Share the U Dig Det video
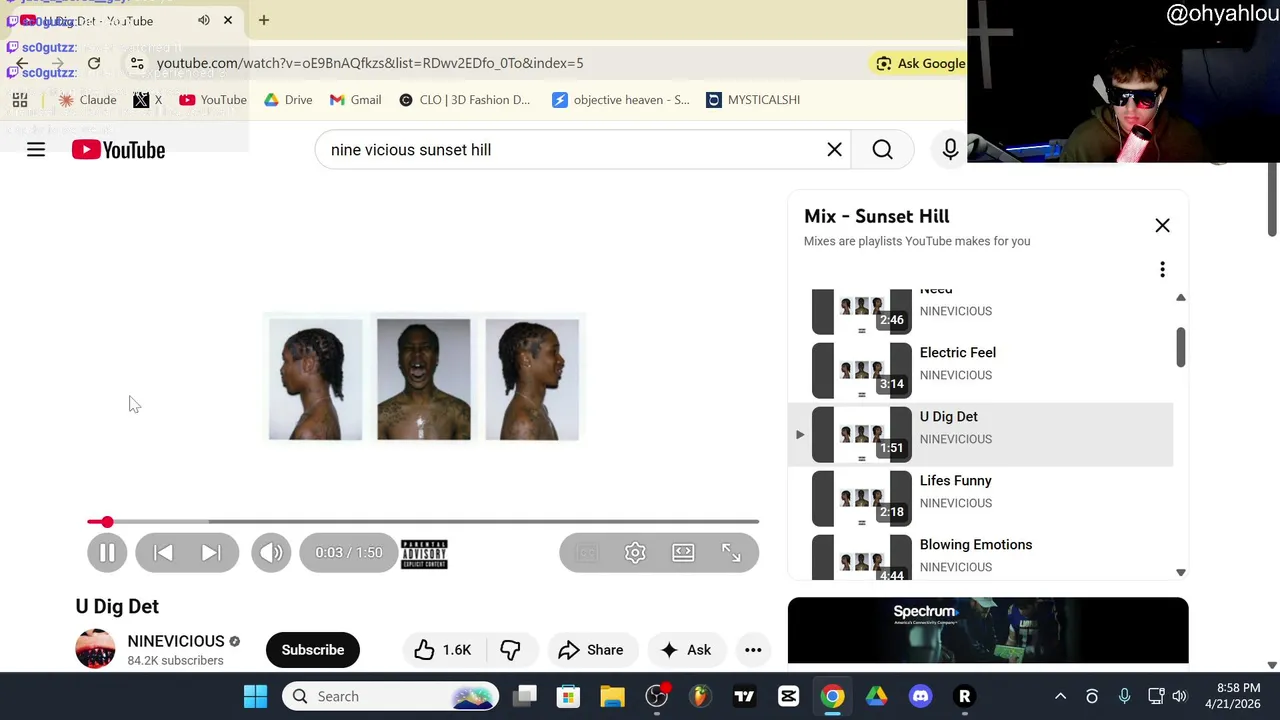This screenshot has width=1280, height=720. (x=591, y=650)
